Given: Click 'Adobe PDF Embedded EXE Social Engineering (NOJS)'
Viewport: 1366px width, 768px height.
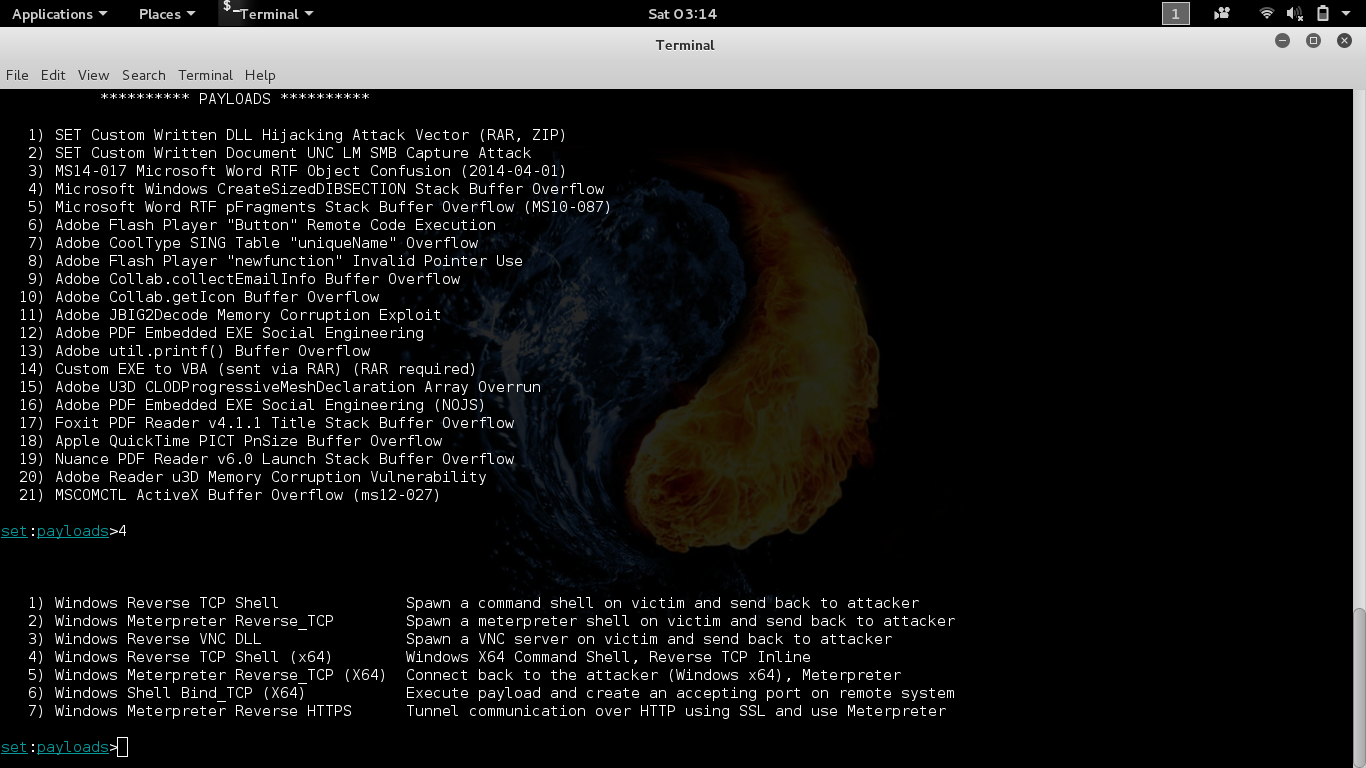Looking at the screenshot, I should [270, 405].
